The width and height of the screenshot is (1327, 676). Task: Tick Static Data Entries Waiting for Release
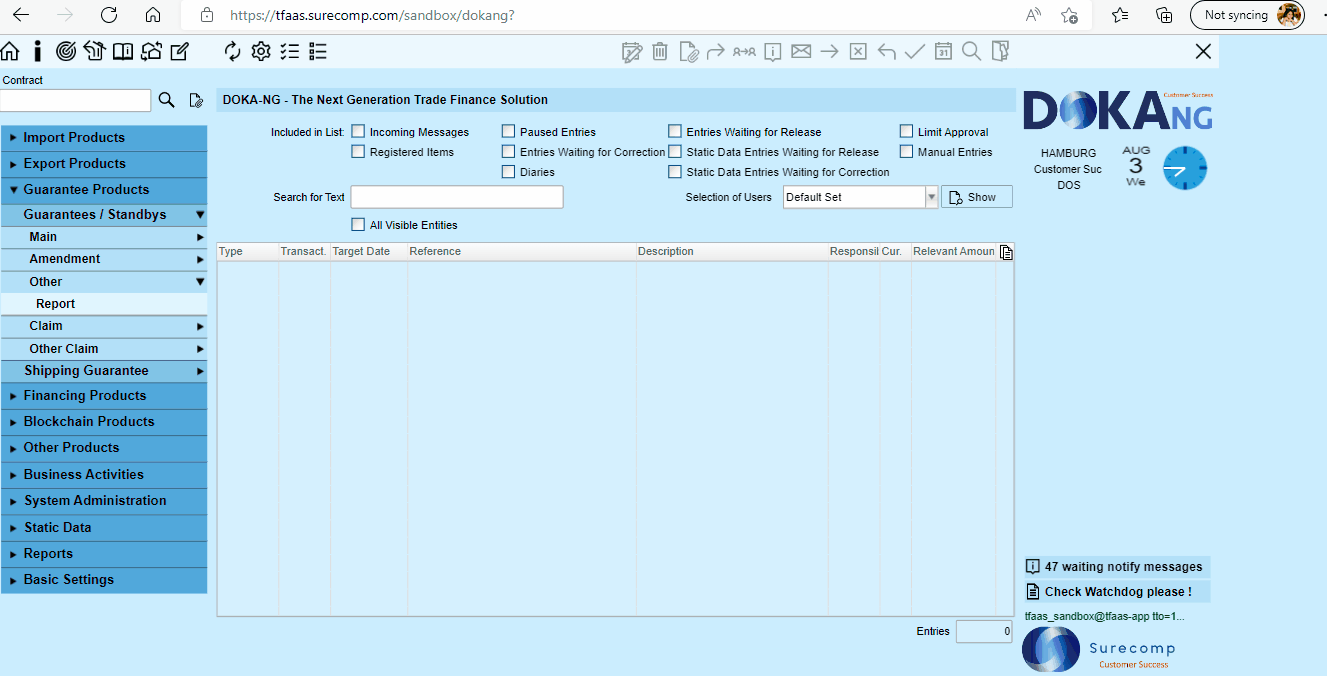click(x=675, y=151)
